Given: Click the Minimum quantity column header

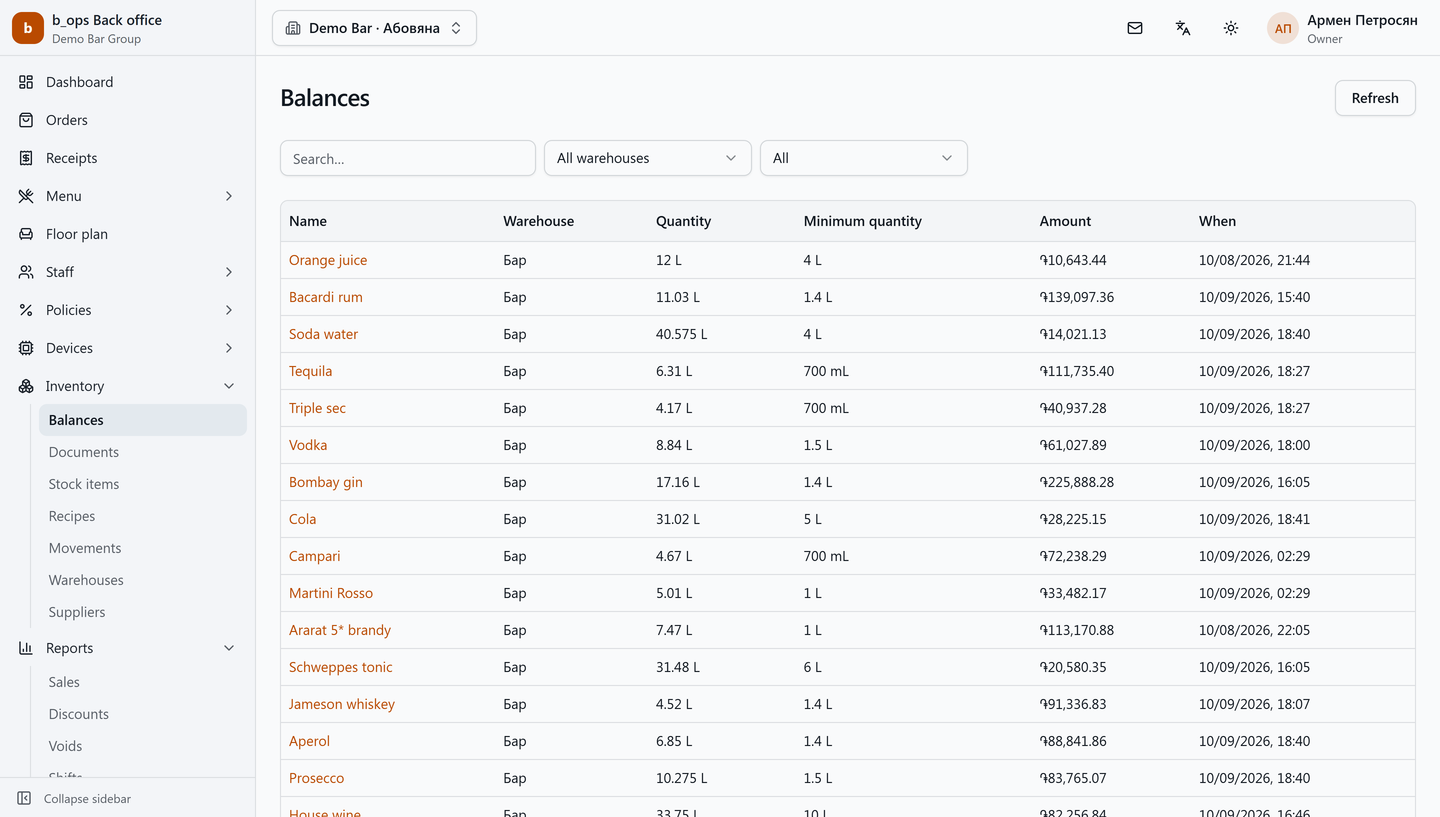Looking at the screenshot, I should 863,221.
